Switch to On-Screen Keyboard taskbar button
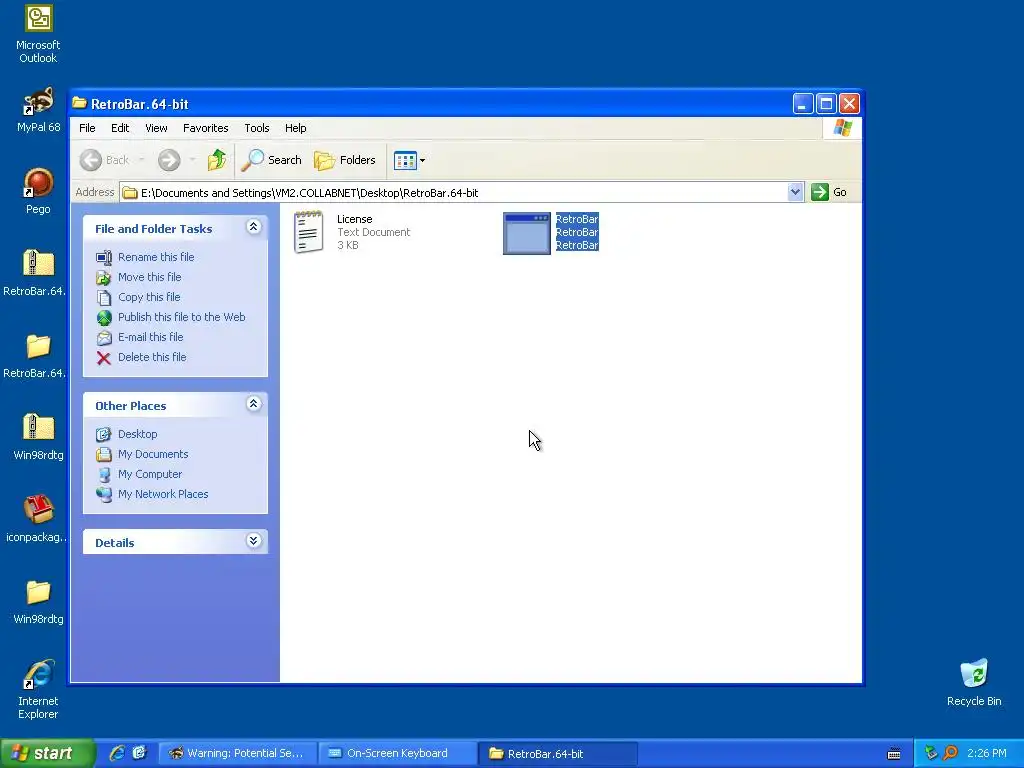Viewport: 1024px width, 768px height. 397,754
